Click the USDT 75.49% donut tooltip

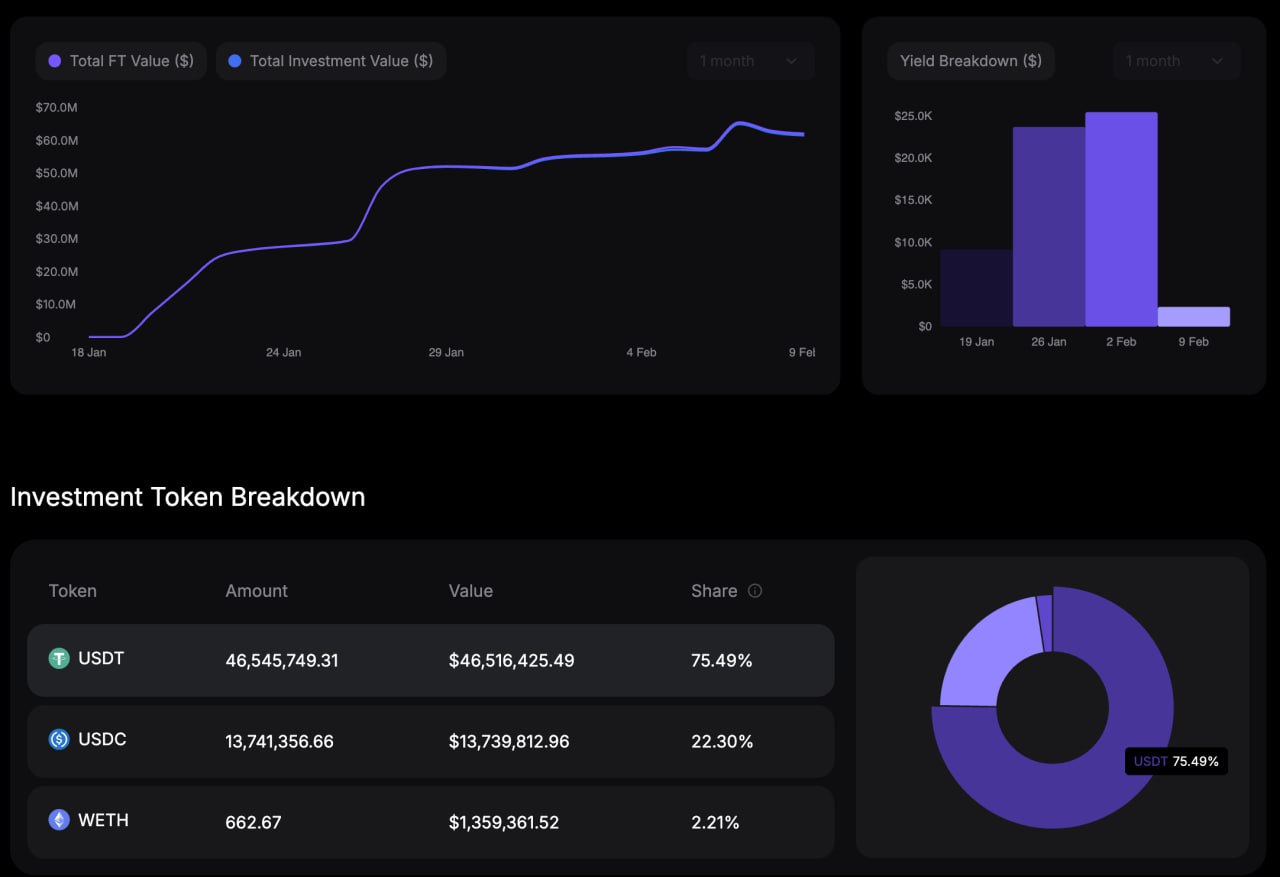click(1175, 761)
